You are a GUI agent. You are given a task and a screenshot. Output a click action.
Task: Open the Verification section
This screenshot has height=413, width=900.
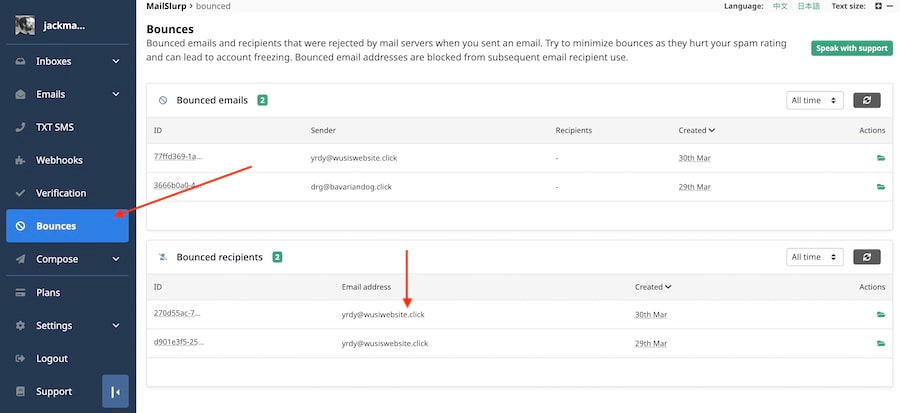pyautogui.click(x=61, y=193)
